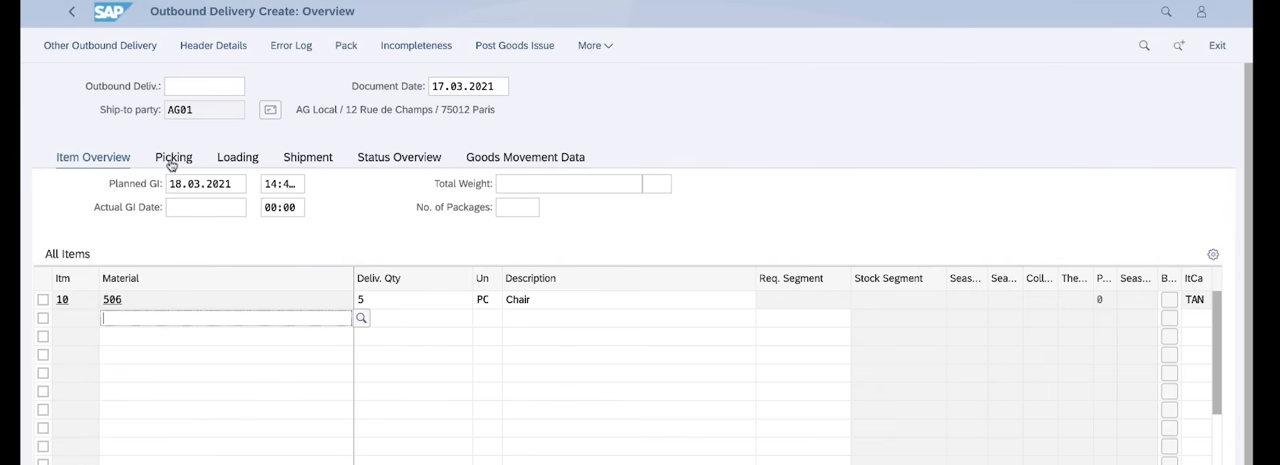This screenshot has height=465, width=1280.
Task: Click the ItCa column header
Action: [x=1194, y=279]
